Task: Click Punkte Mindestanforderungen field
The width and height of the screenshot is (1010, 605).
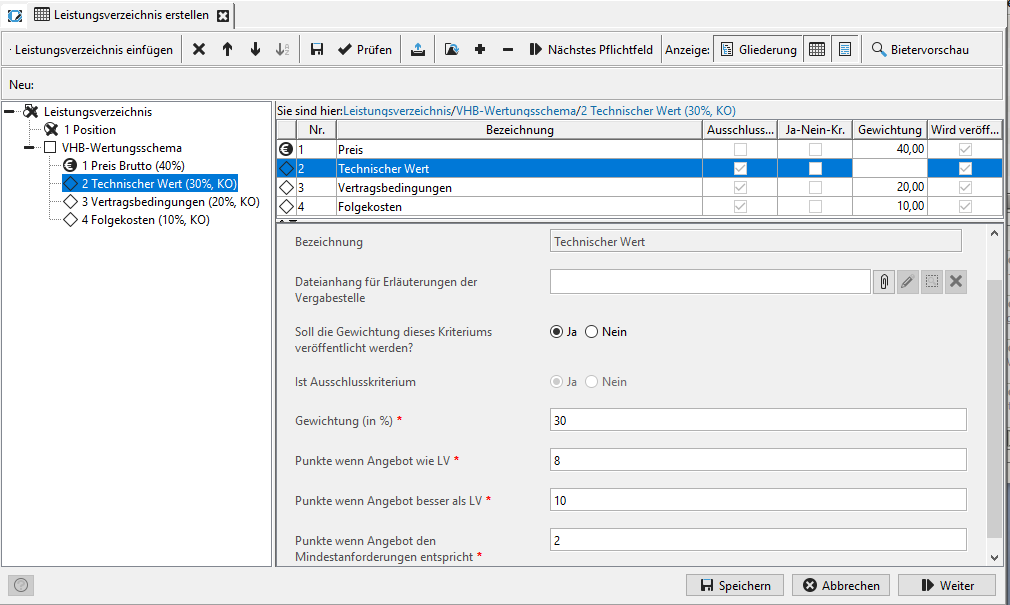Action: (x=758, y=540)
